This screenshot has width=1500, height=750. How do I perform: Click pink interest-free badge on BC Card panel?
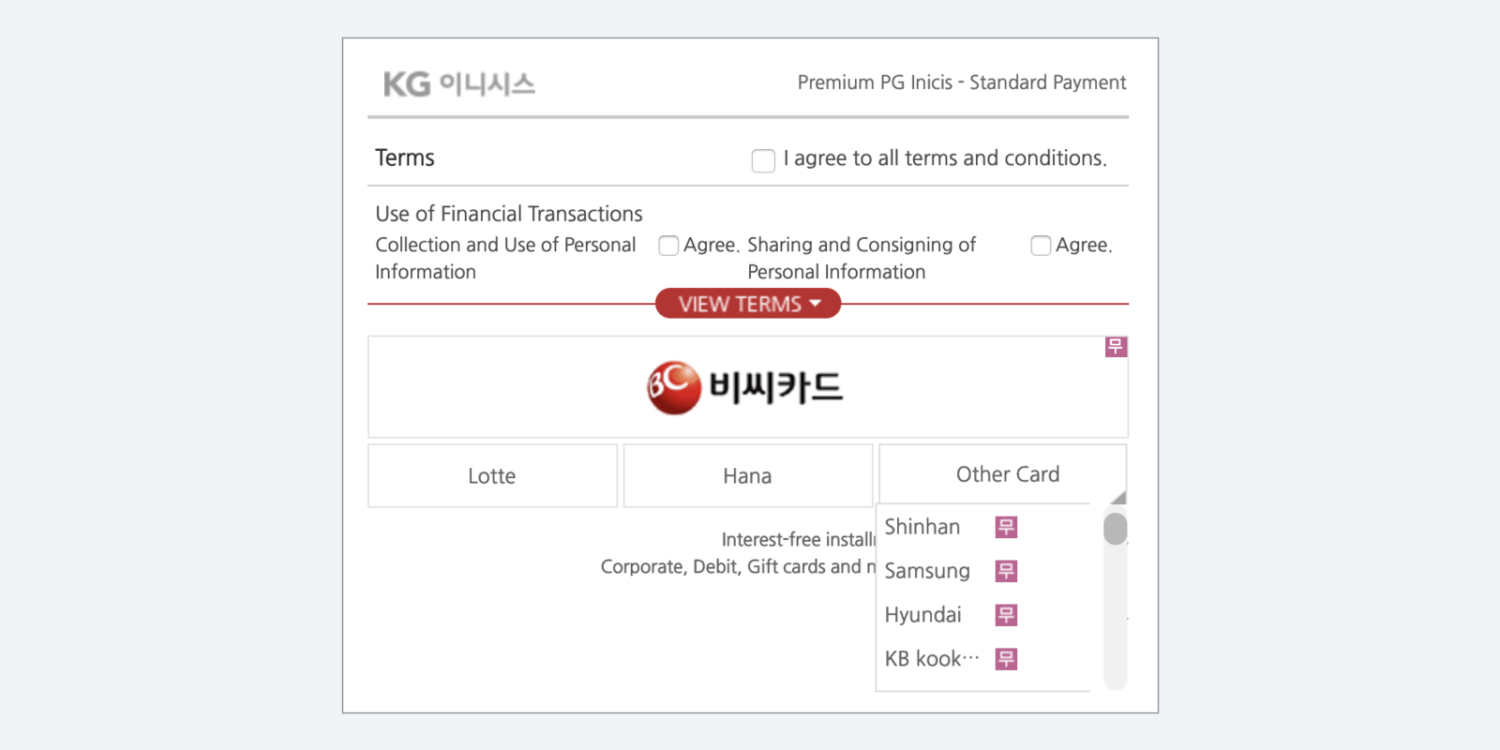1116,347
